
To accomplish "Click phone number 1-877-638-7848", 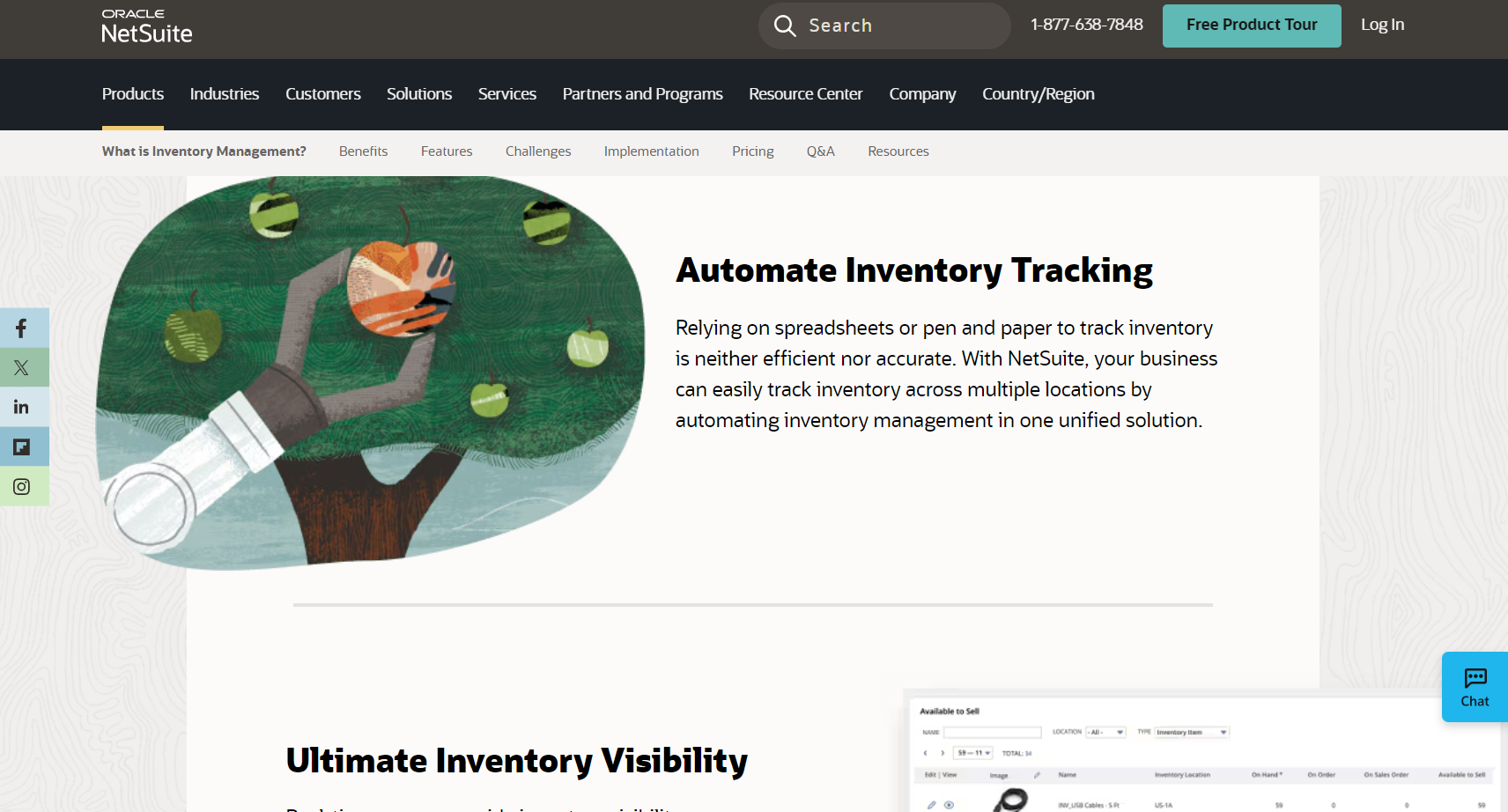I will pos(1087,25).
